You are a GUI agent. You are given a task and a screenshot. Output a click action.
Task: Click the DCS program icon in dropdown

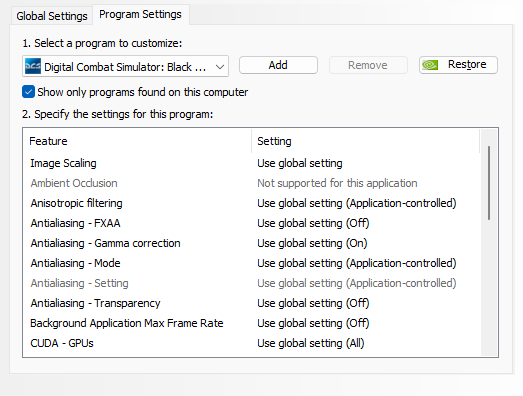click(33, 66)
